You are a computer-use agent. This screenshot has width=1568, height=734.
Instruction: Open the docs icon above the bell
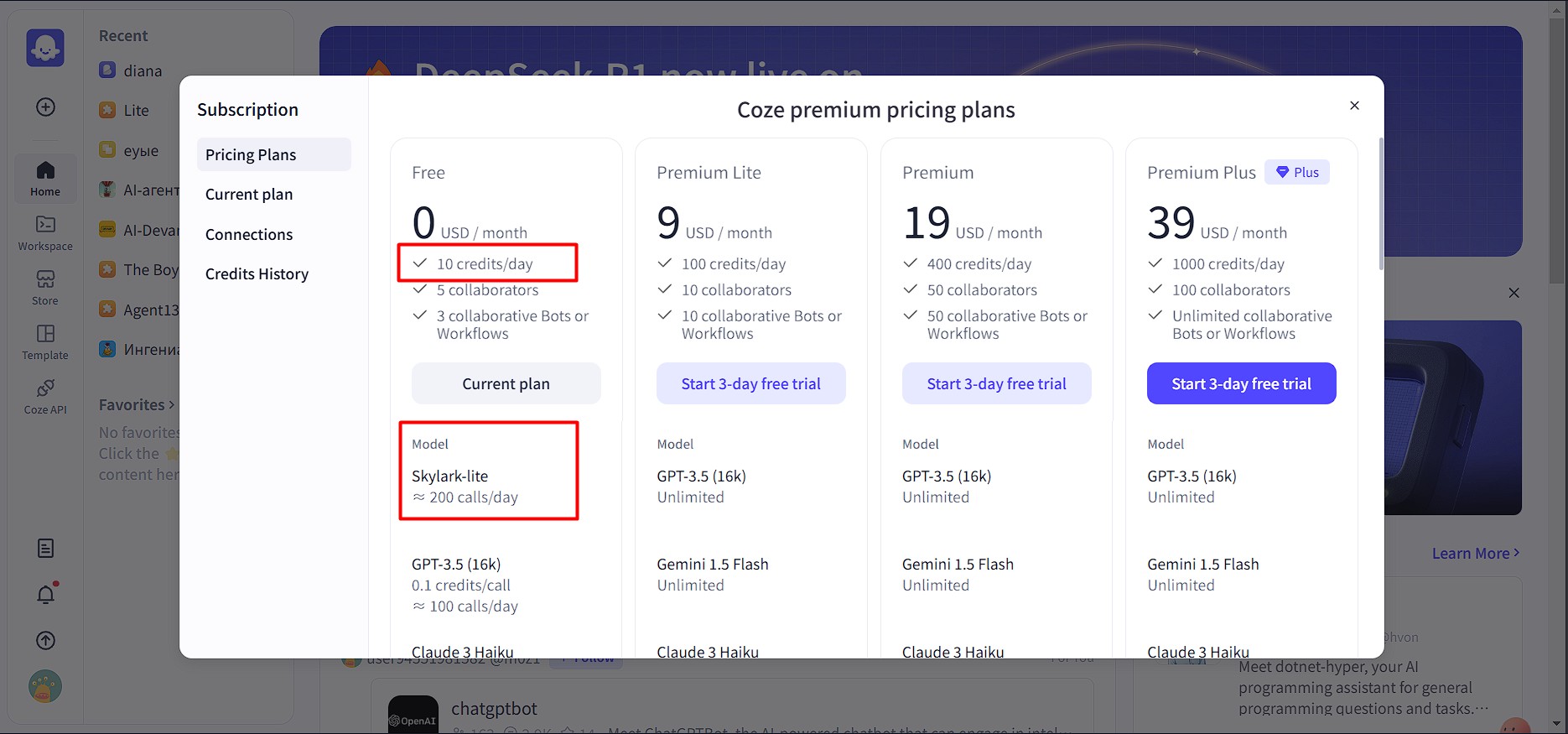(x=46, y=549)
